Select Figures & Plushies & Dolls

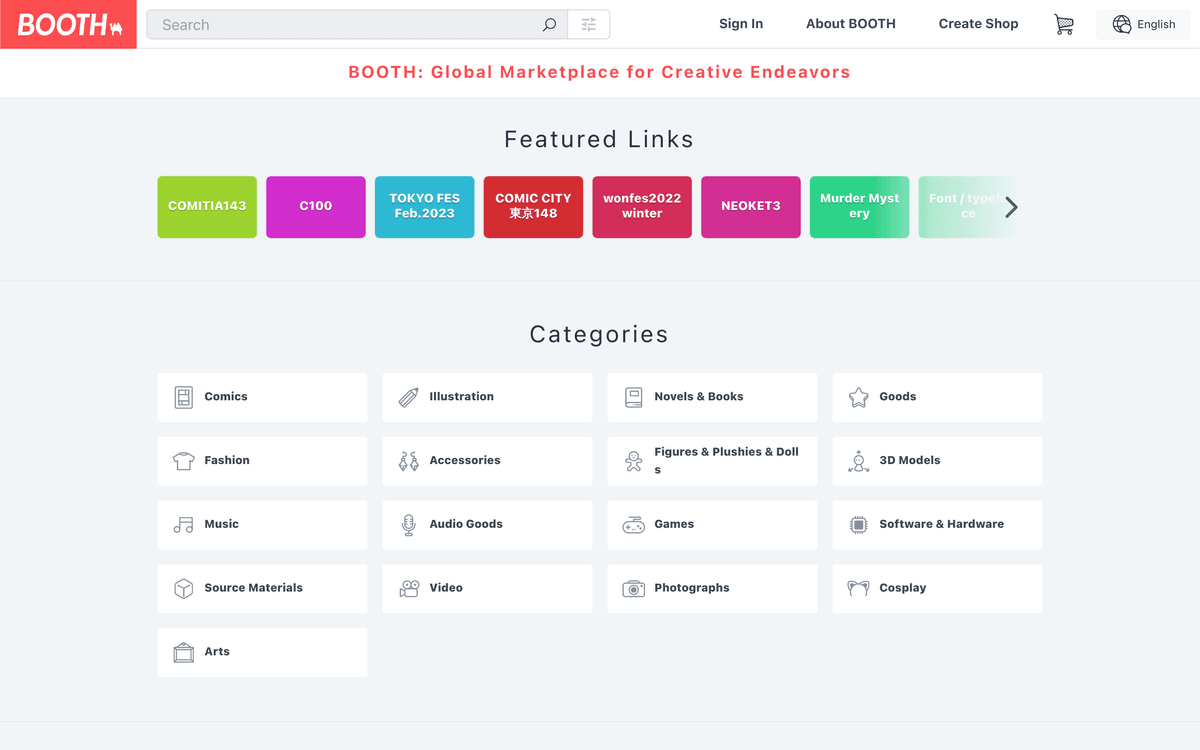[712, 461]
